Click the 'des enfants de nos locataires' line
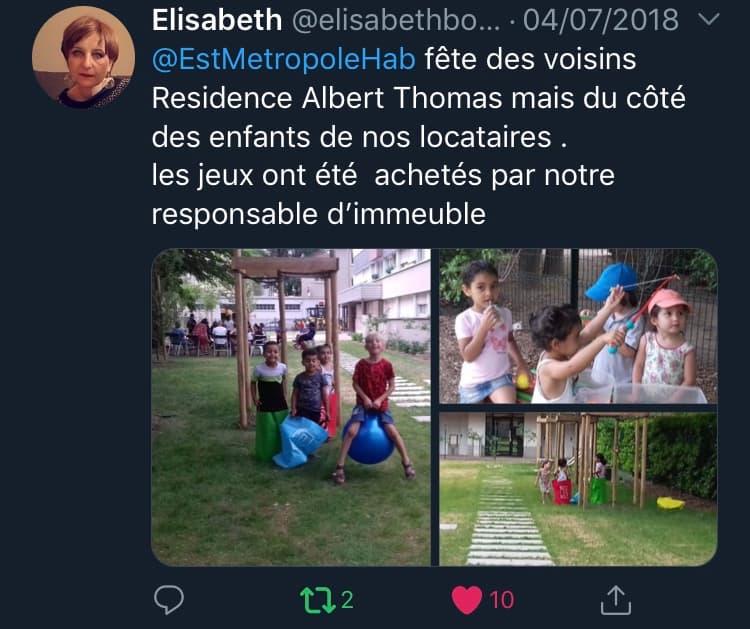This screenshot has height=629, width=750. point(360,137)
